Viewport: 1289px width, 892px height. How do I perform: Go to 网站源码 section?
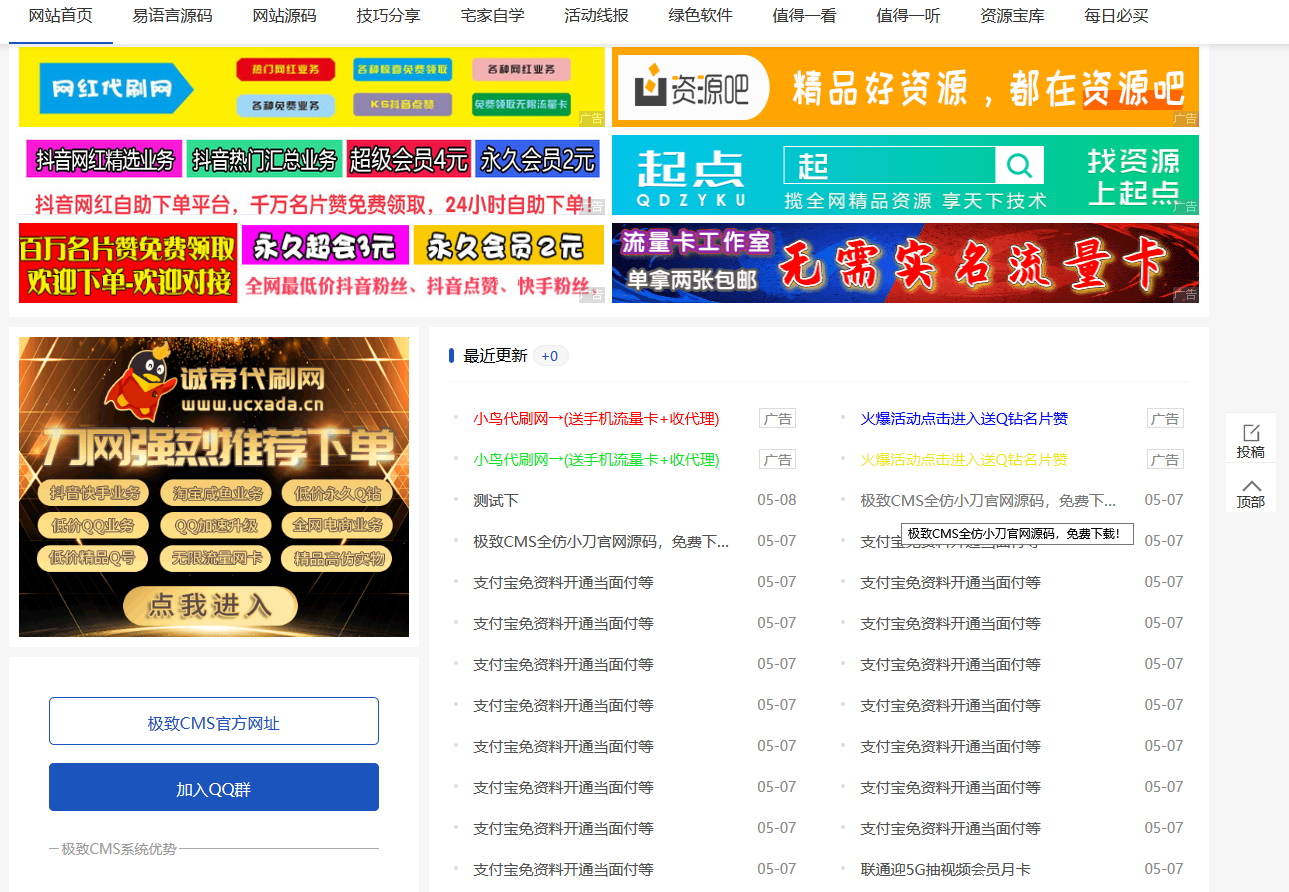click(284, 16)
